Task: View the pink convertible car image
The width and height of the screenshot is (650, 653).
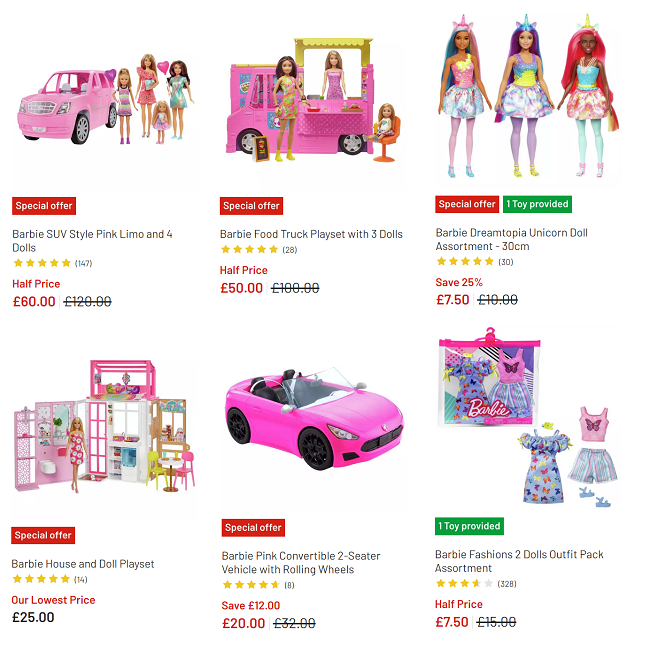Action: click(x=314, y=420)
